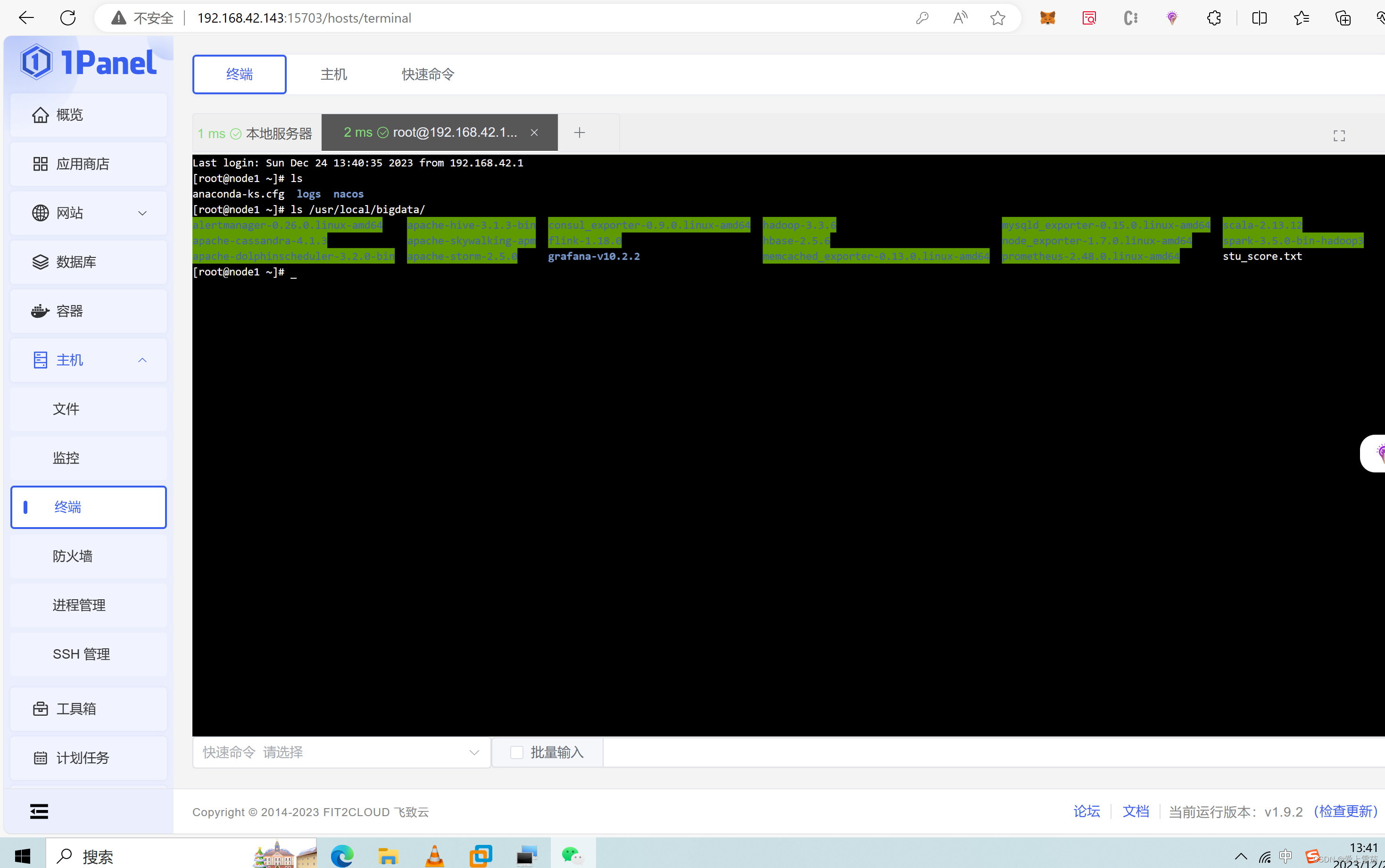Screen dimensions: 1385x868
Task: Open the 快速命令 quick command dropdown
Action: point(341,752)
